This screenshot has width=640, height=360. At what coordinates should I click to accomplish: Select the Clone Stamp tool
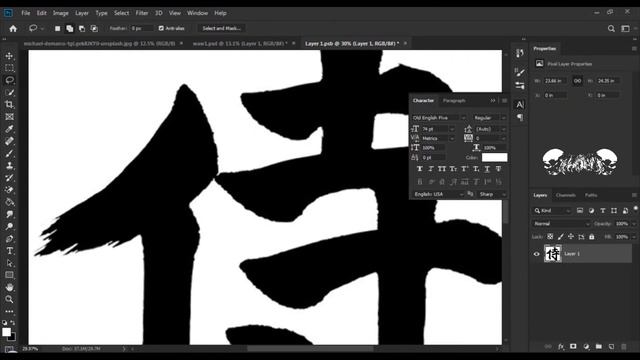pos(9,166)
